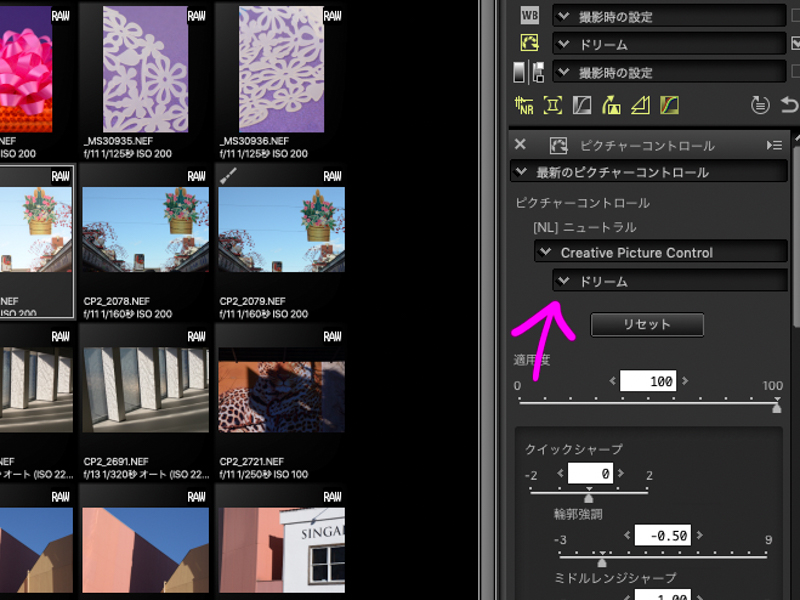Click the circular adjustments reset list icon
This screenshot has width=800, height=600.
pos(760,105)
